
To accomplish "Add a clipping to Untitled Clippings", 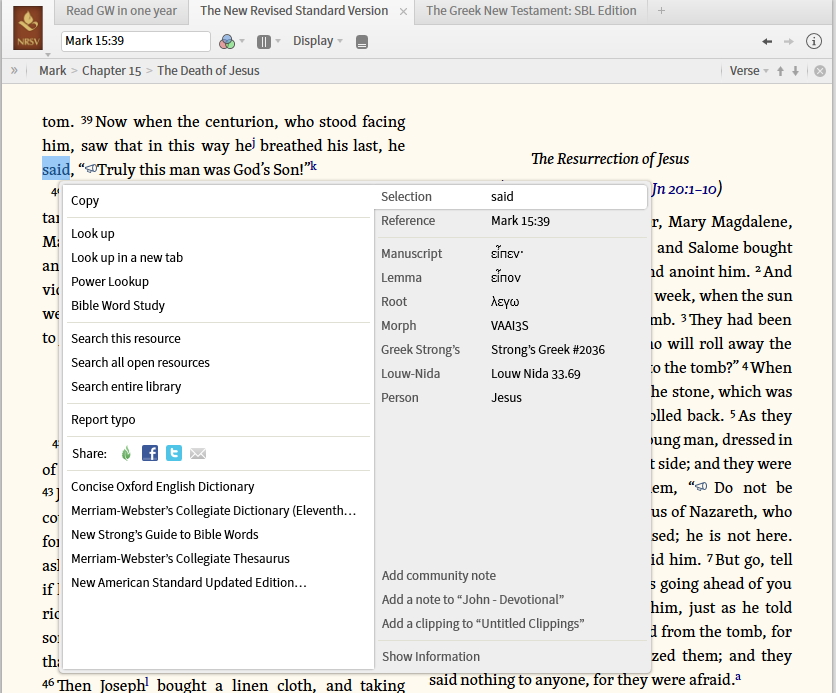I will (483, 624).
